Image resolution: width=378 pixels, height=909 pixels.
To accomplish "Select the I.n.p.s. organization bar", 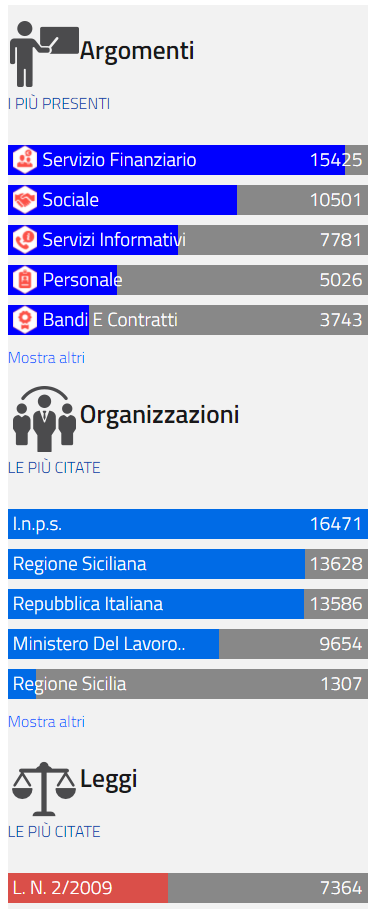I will [188, 524].
